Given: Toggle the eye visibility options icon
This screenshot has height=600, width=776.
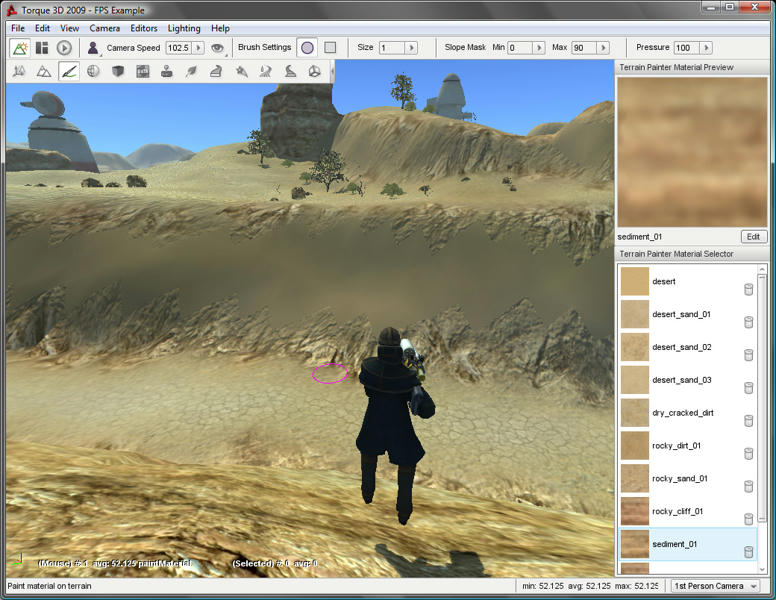Looking at the screenshot, I should [x=217, y=47].
